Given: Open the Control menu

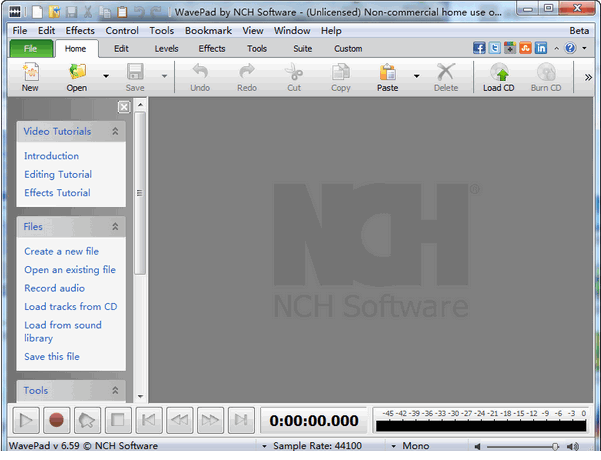Looking at the screenshot, I should click(x=122, y=31).
